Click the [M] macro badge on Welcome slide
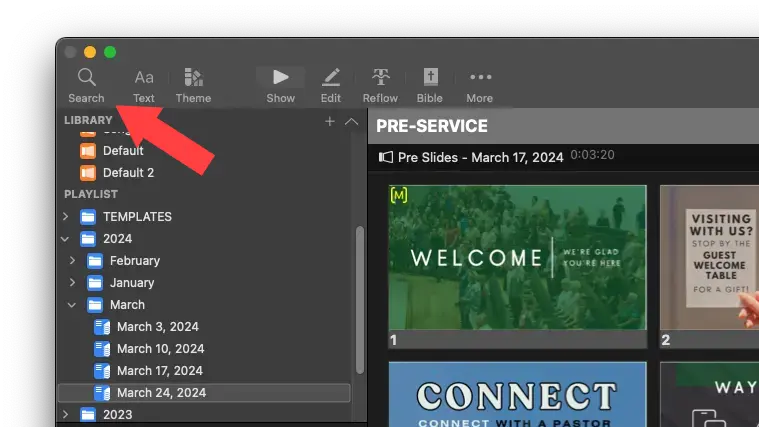The width and height of the screenshot is (759, 427). click(399, 195)
